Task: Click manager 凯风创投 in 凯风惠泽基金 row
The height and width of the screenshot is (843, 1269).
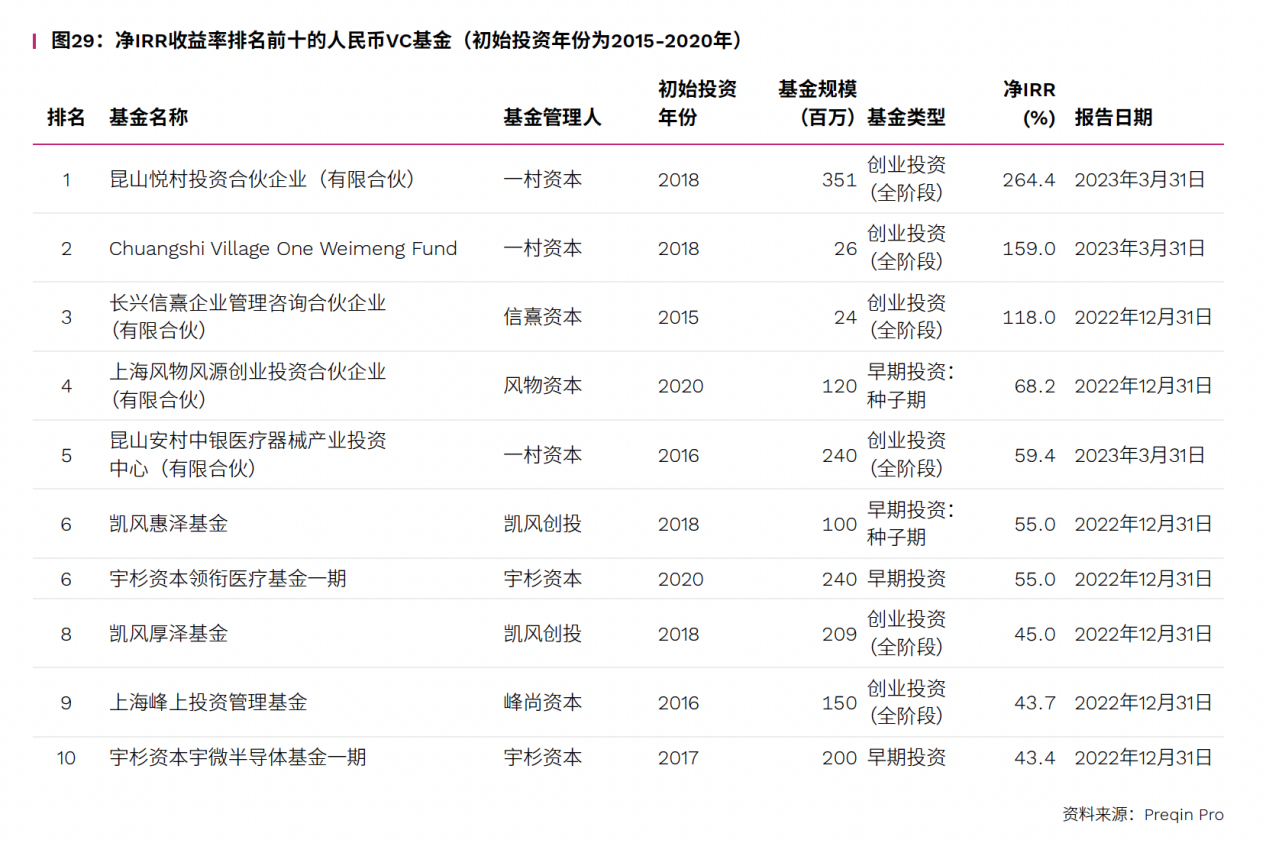Action: (542, 524)
